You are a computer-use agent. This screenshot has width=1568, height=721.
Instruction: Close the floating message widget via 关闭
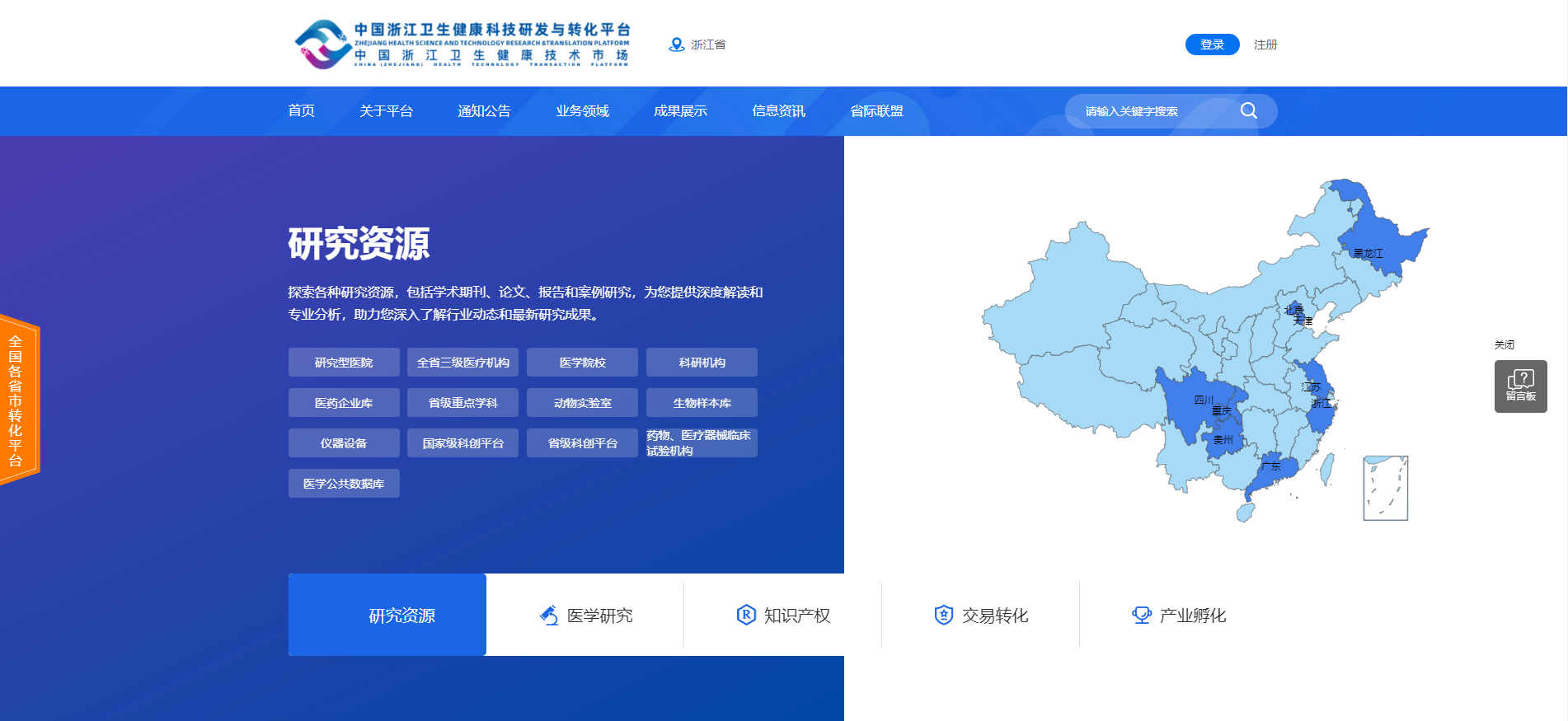click(1504, 344)
